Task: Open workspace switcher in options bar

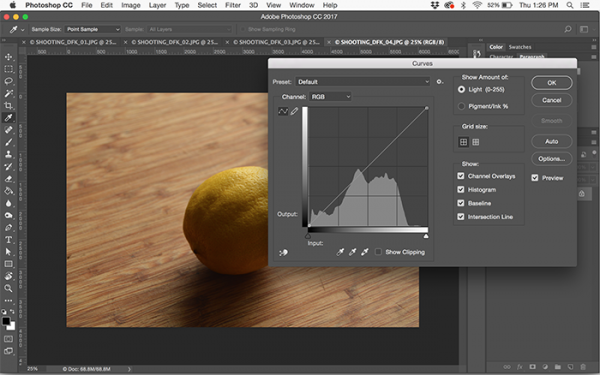Action: coord(584,29)
